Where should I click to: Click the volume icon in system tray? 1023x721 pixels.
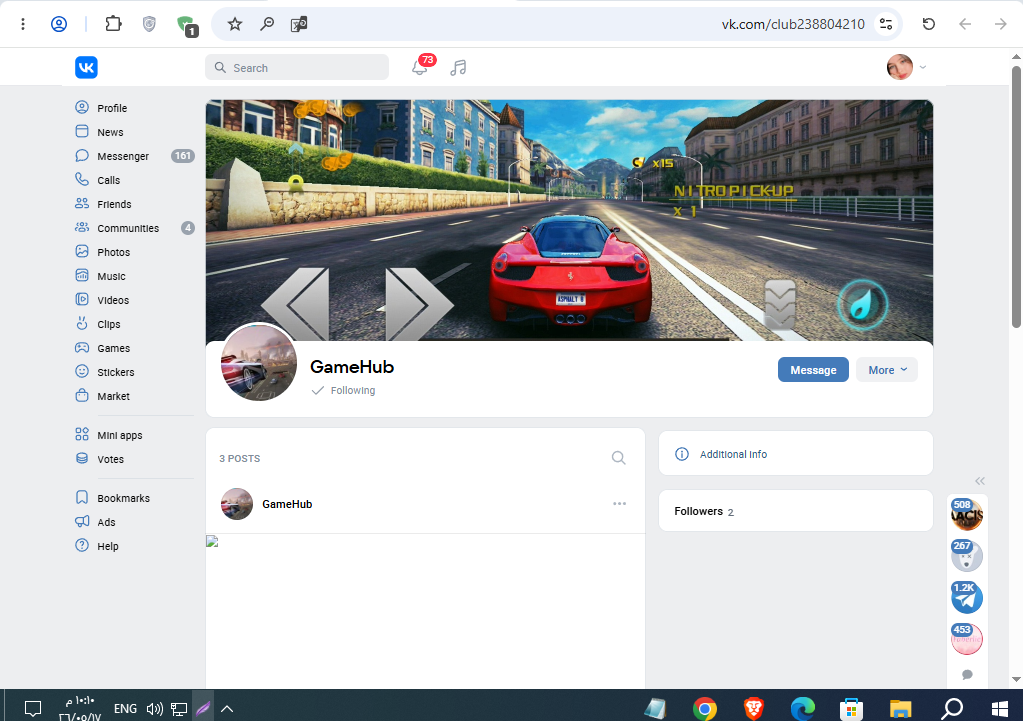point(155,709)
